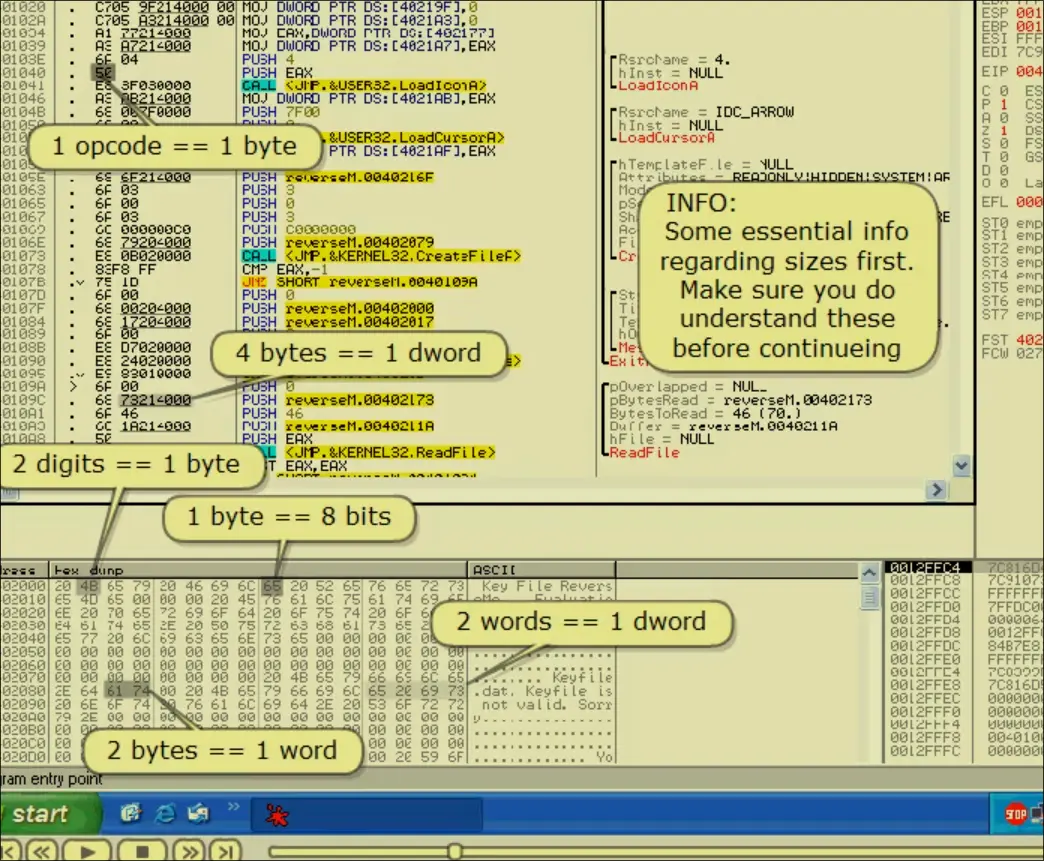Click the first quick launch icon

point(130,813)
